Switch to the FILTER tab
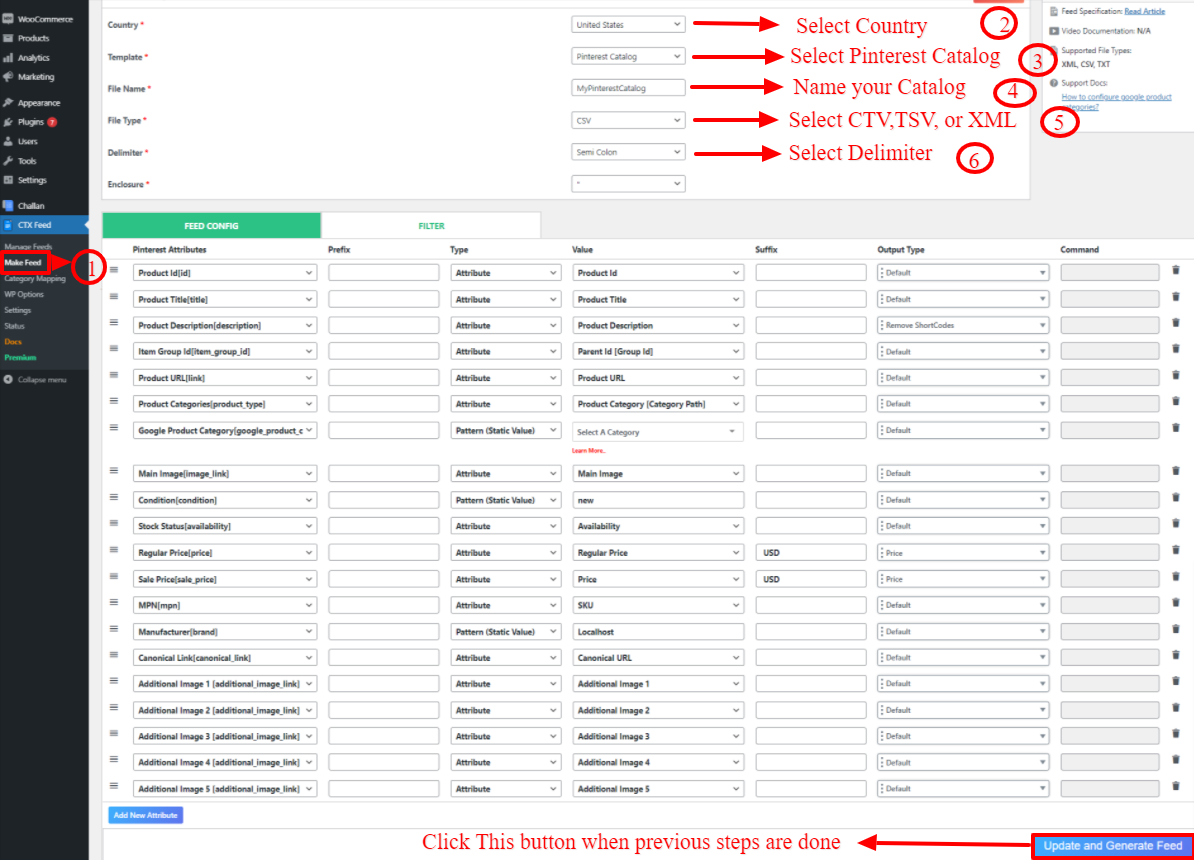The image size is (1194, 860). (431, 225)
